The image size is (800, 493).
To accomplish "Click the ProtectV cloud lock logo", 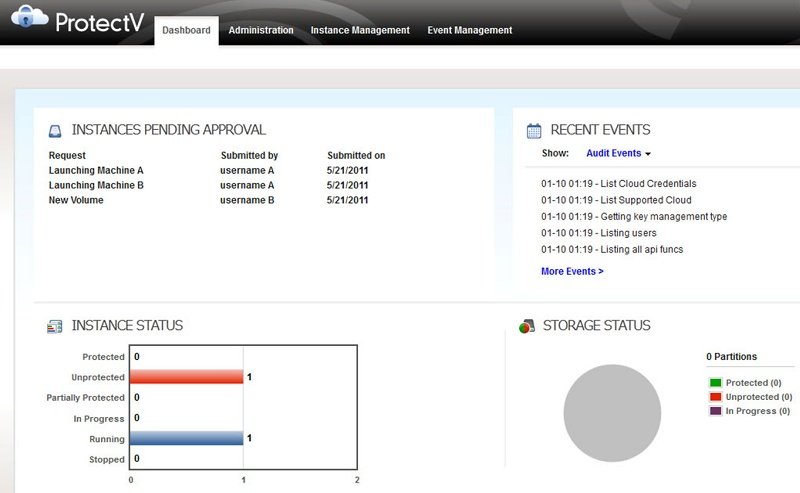I will pyautogui.click(x=29, y=17).
